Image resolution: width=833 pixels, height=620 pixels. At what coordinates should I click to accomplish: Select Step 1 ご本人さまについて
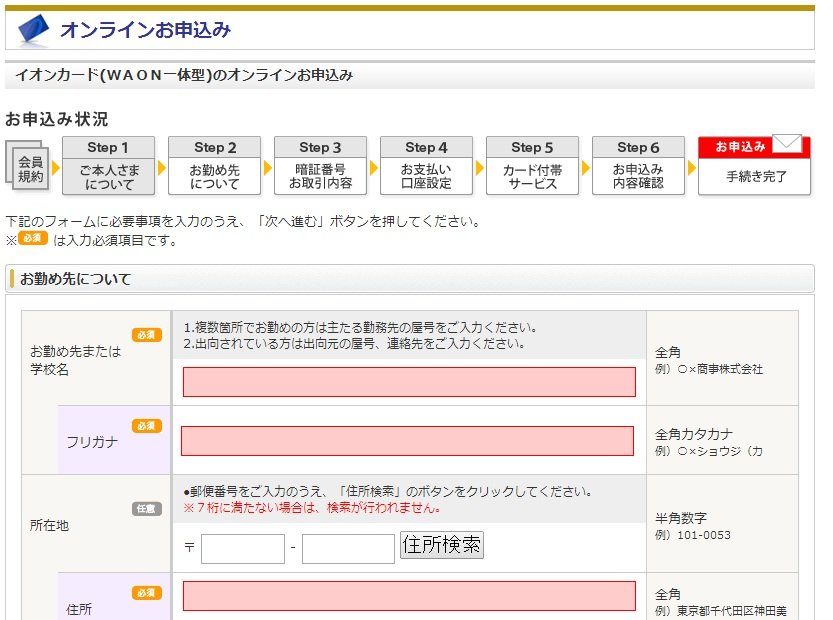pos(108,166)
